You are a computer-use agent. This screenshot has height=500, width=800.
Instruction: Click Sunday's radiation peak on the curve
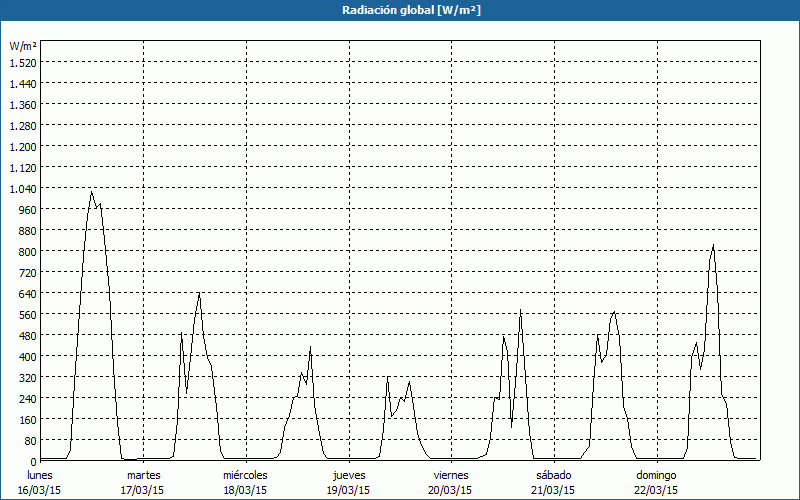713,245
